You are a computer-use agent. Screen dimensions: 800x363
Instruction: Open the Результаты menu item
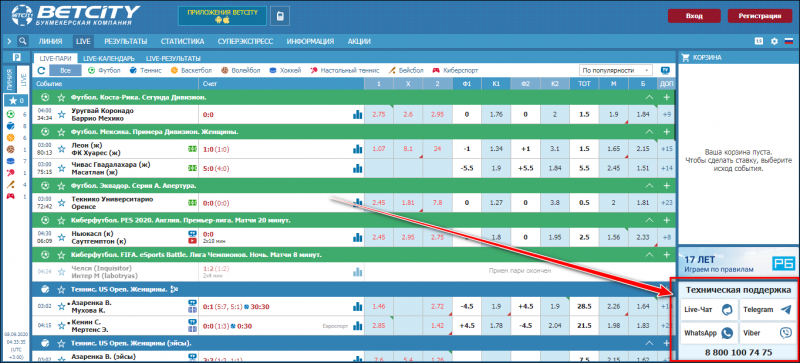point(126,41)
